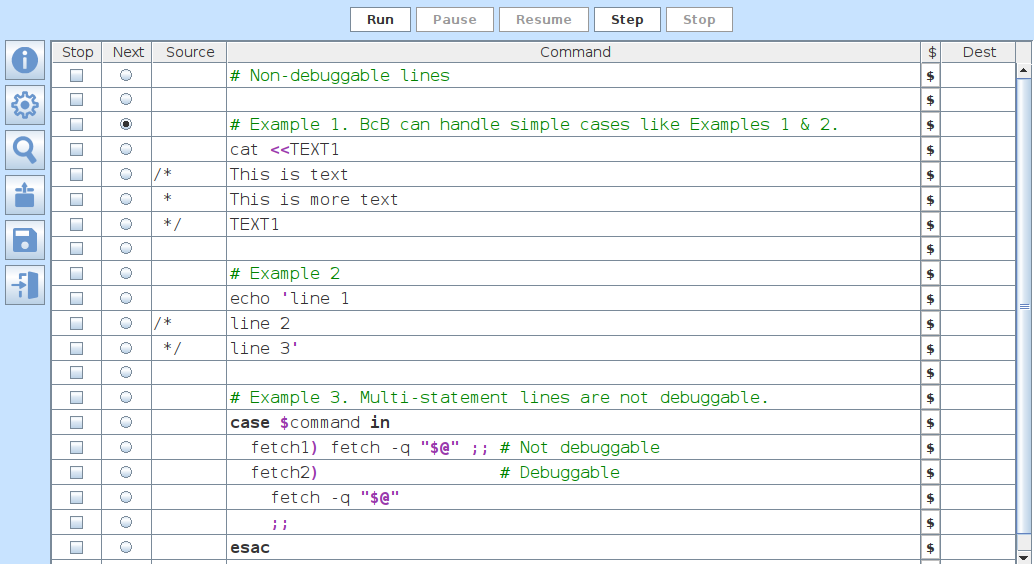Click the upload/load script icon
The height and width of the screenshot is (564, 1034).
coord(25,195)
